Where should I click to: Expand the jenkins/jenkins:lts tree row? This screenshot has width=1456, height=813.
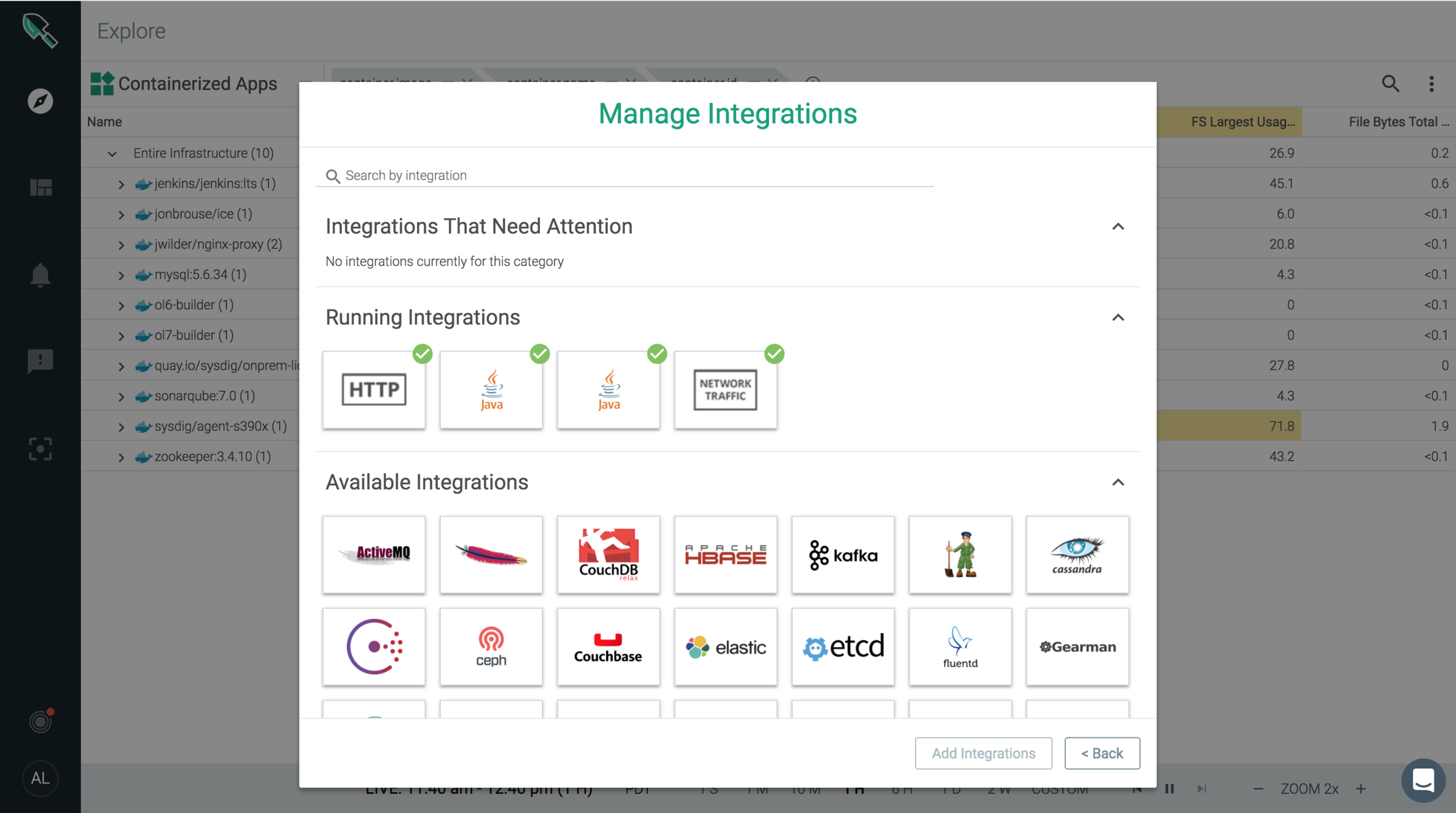coord(121,184)
